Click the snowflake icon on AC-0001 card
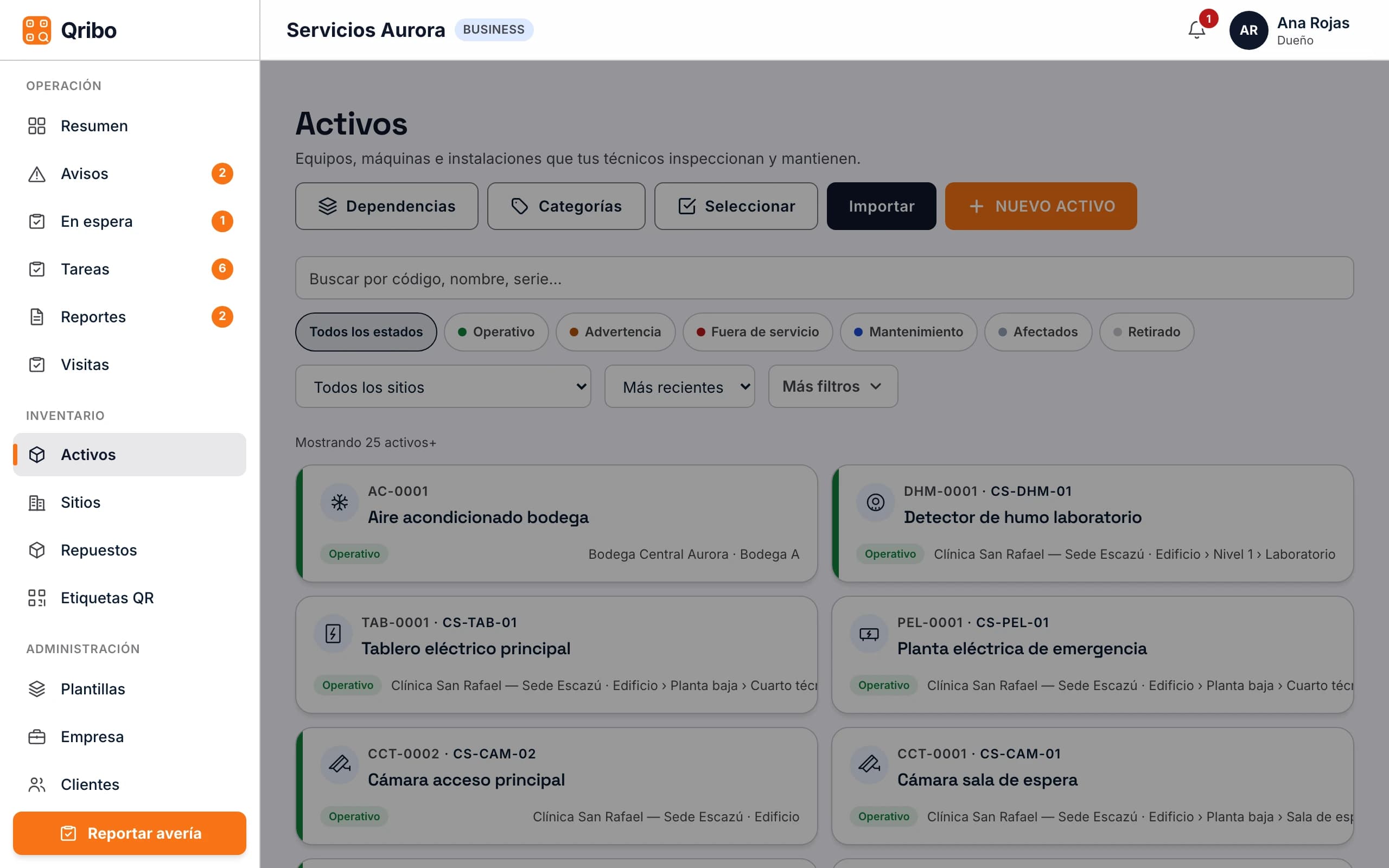Screen dimensions: 1389x868 [x=340, y=502]
